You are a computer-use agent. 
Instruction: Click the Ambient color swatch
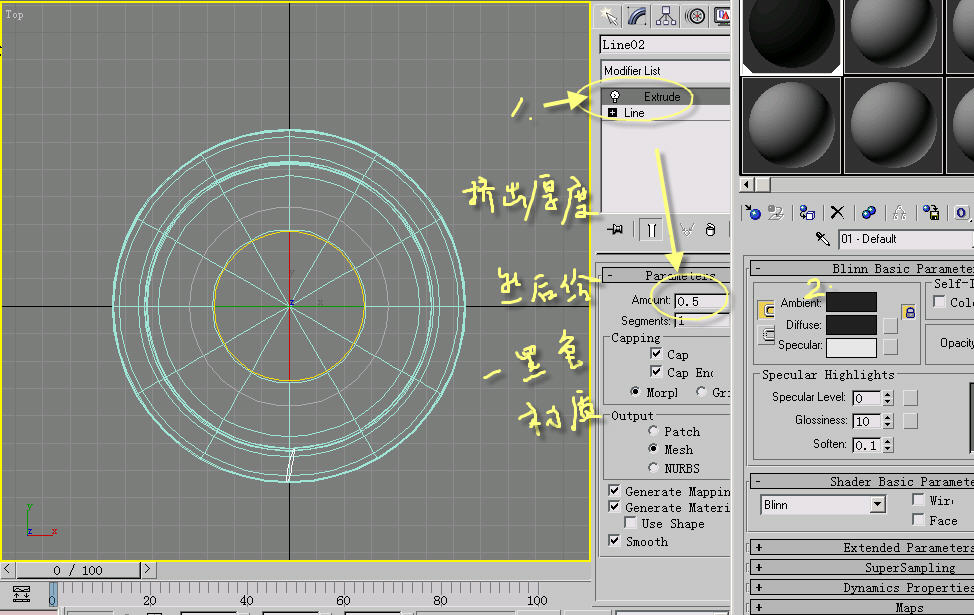click(x=851, y=302)
